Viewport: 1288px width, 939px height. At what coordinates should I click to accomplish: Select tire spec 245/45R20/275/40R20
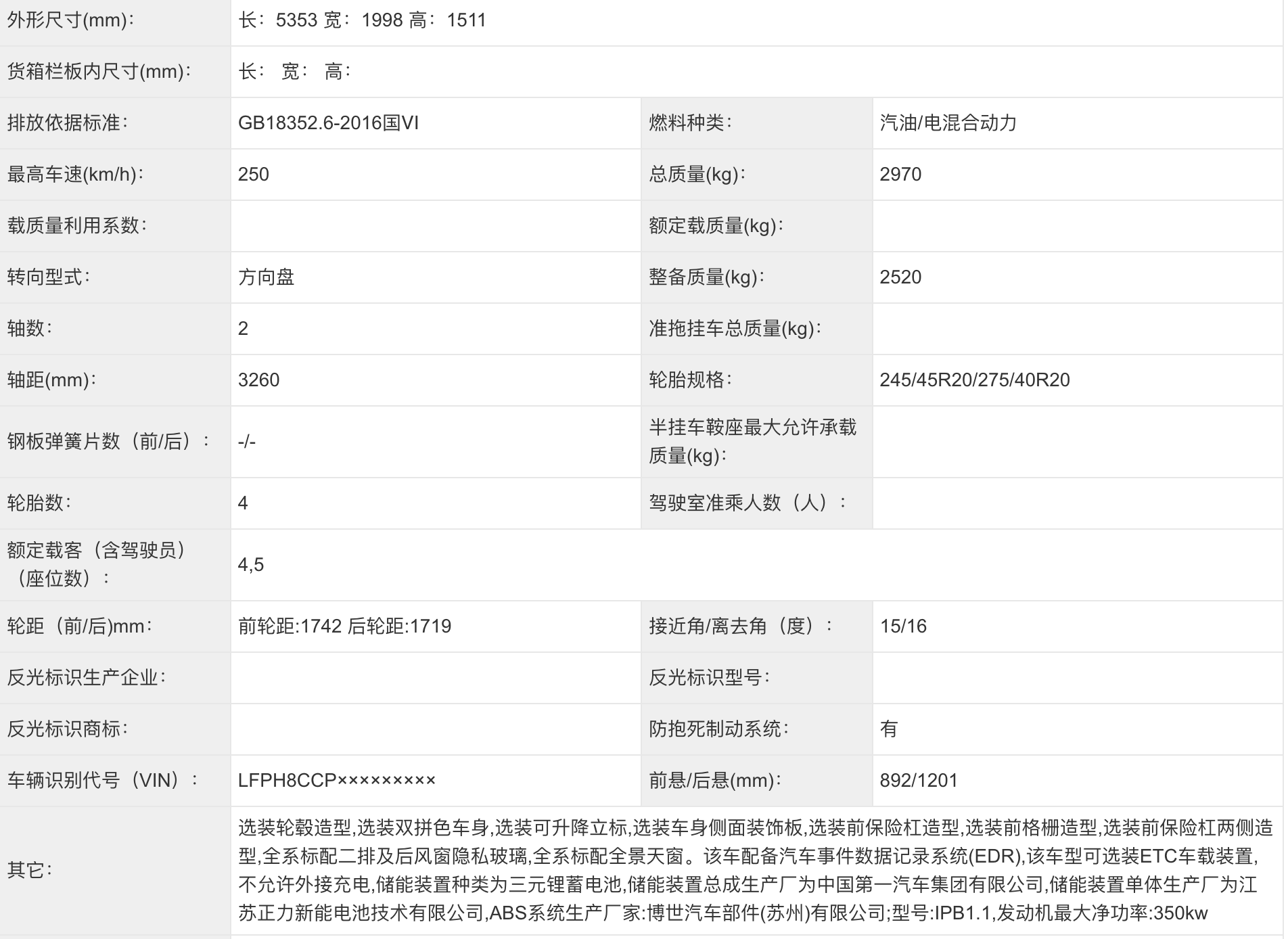pyautogui.click(x=975, y=380)
